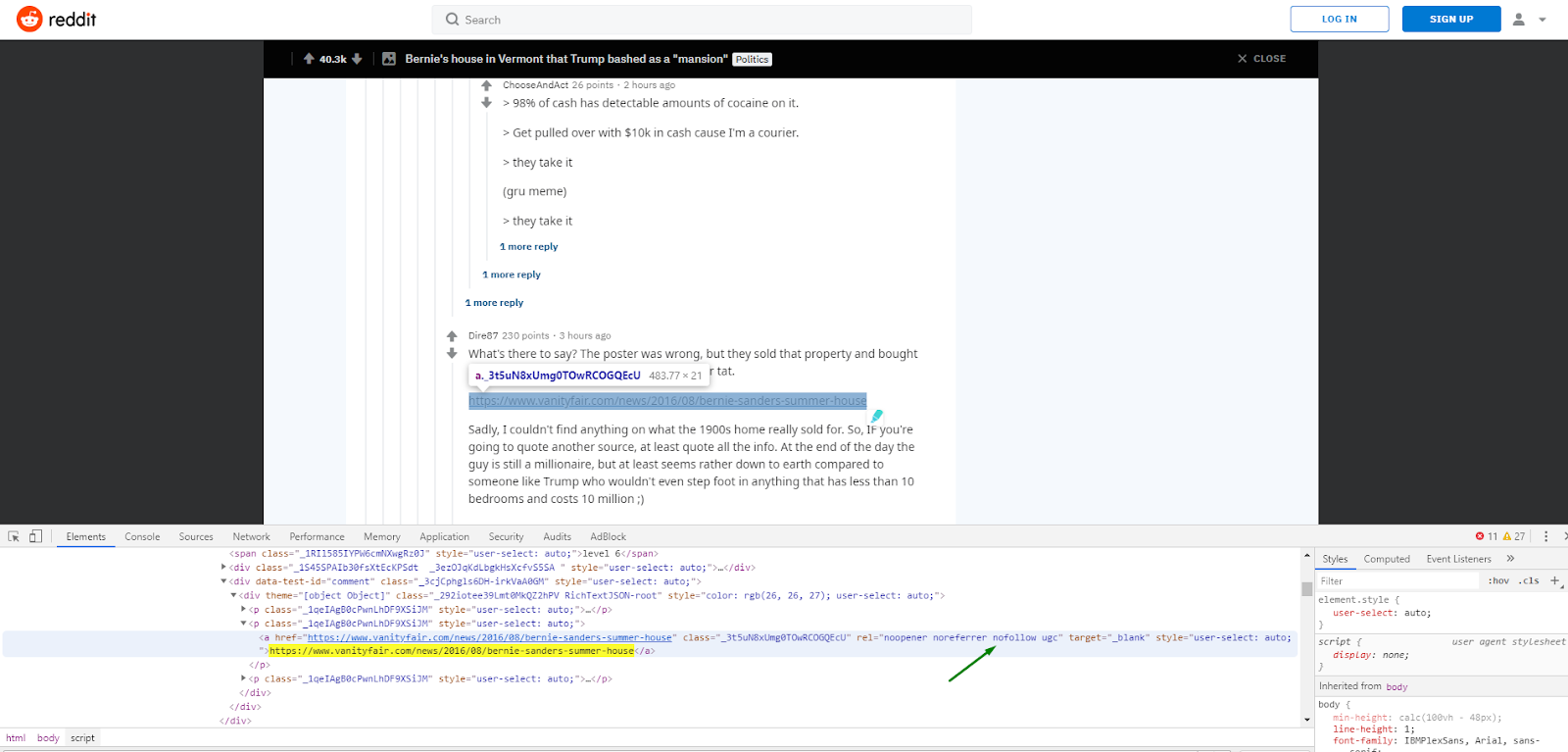
Task: Upvote ChooseAndAct's comment
Action: click(x=486, y=86)
